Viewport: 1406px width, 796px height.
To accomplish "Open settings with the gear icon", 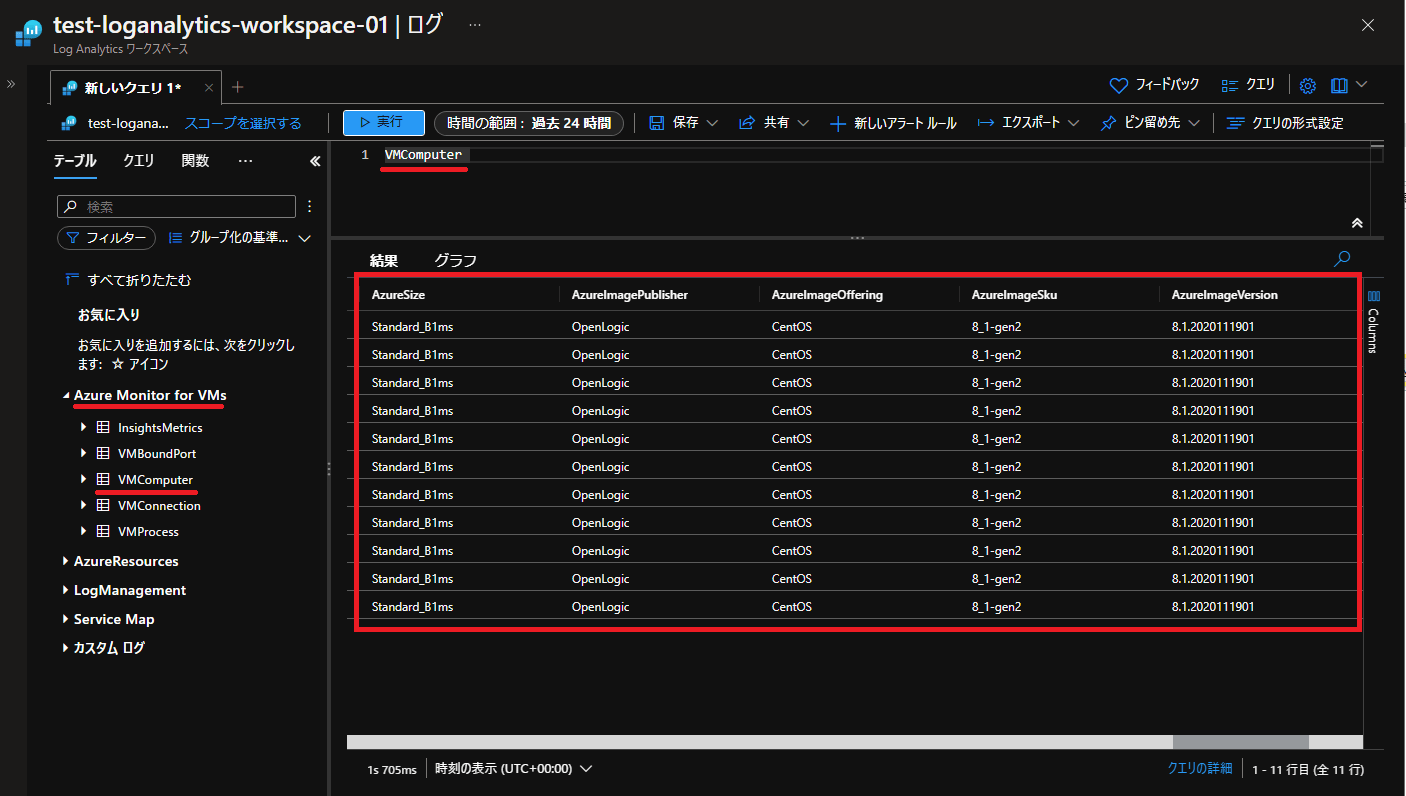I will coord(1307,85).
